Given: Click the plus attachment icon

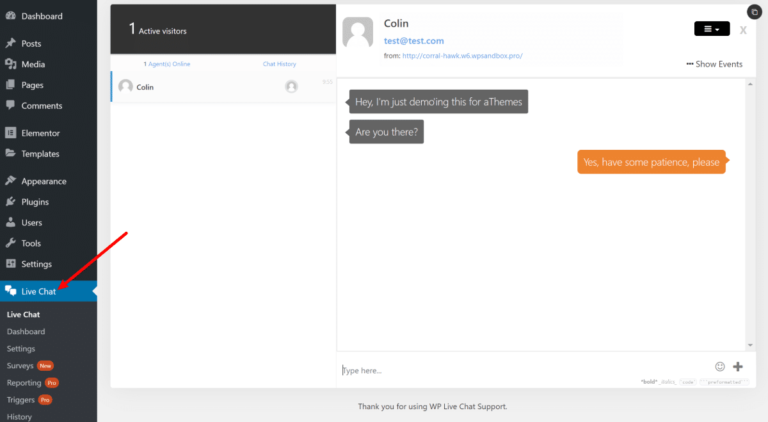Looking at the screenshot, I should pos(738,367).
